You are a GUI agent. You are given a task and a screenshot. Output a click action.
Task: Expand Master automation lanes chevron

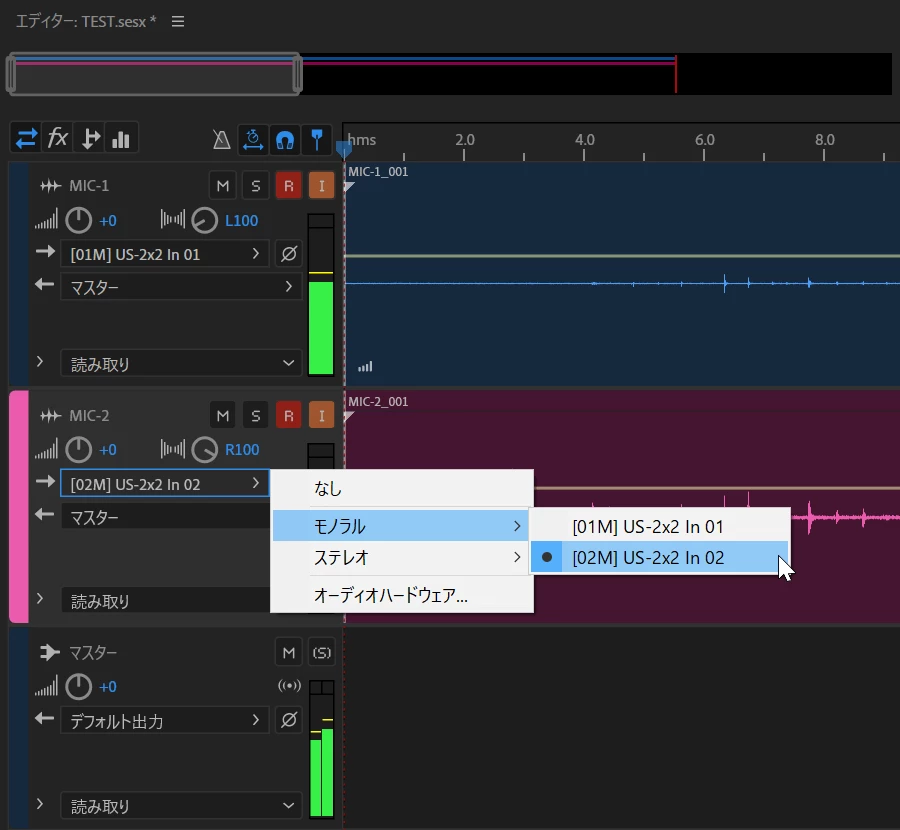(40, 804)
